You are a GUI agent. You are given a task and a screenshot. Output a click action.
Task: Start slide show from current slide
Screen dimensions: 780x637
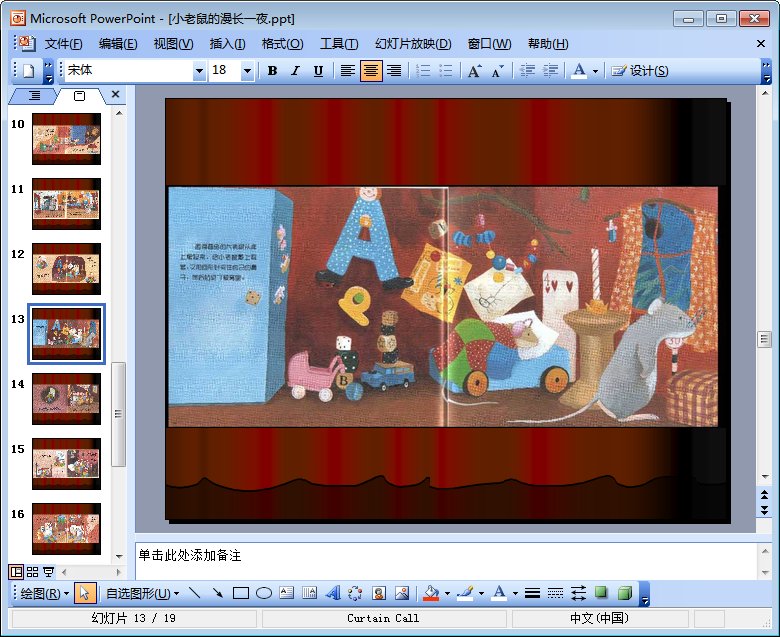(48, 572)
